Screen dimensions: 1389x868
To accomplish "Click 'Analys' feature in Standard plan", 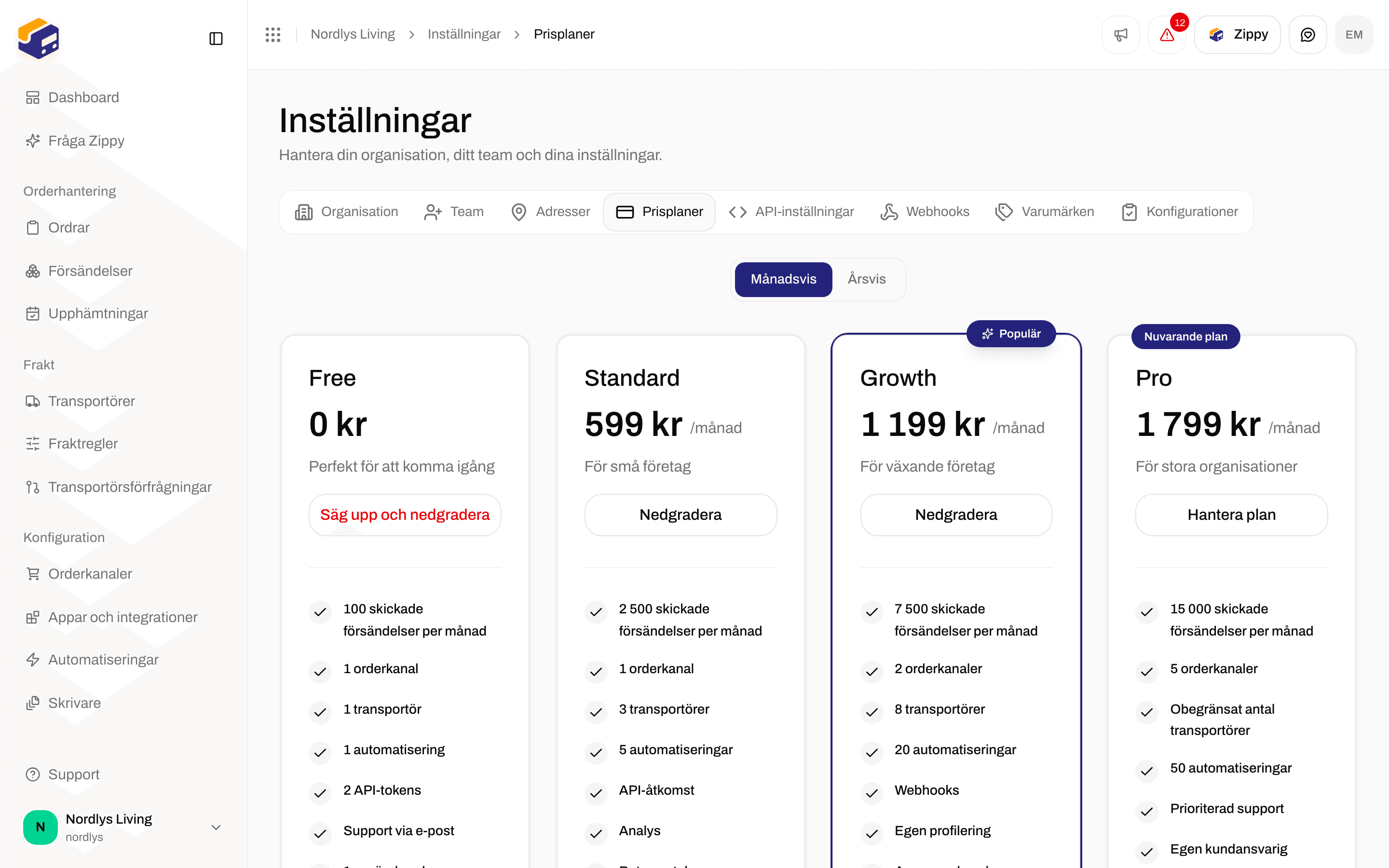I will 640,831.
